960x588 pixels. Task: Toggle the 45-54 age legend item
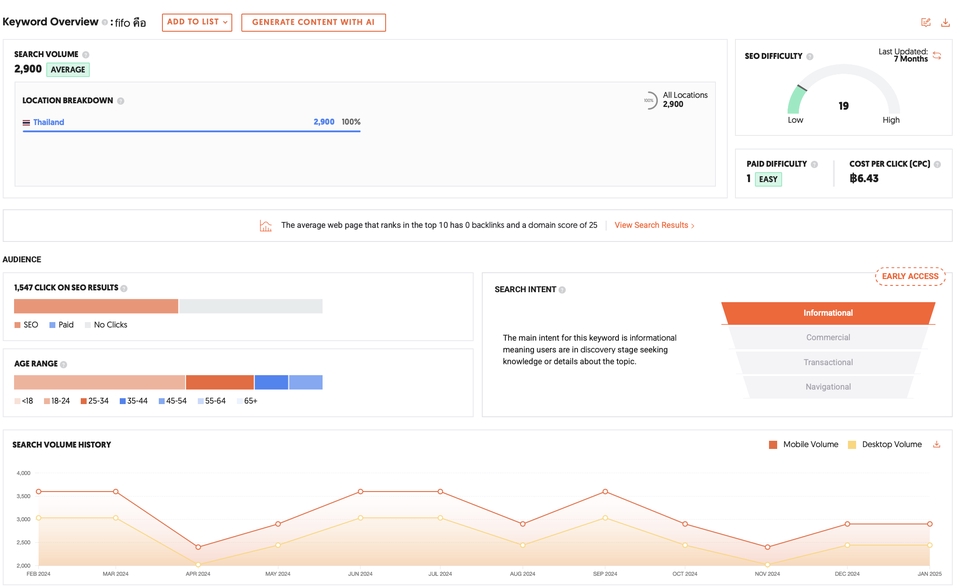173,401
